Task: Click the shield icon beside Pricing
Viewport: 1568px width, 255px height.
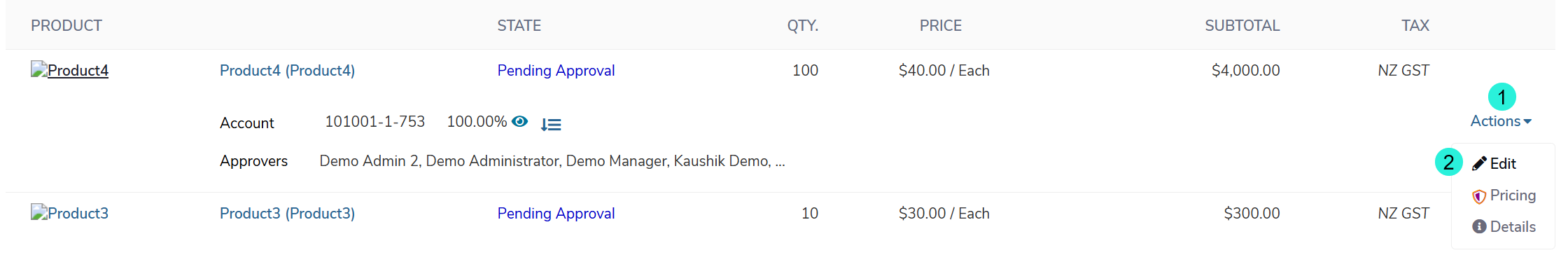Action: pos(1479,196)
